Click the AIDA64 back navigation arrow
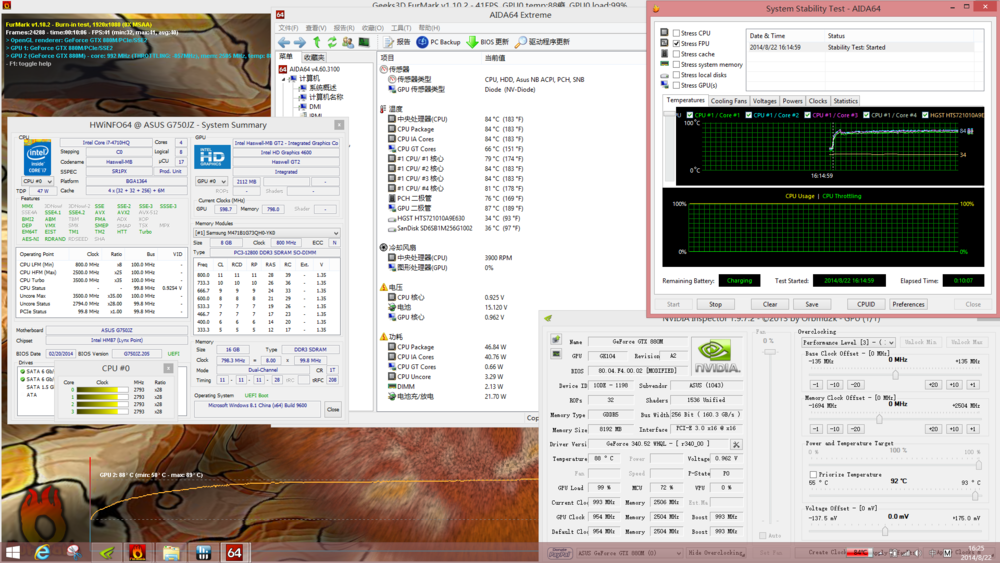 284,42
